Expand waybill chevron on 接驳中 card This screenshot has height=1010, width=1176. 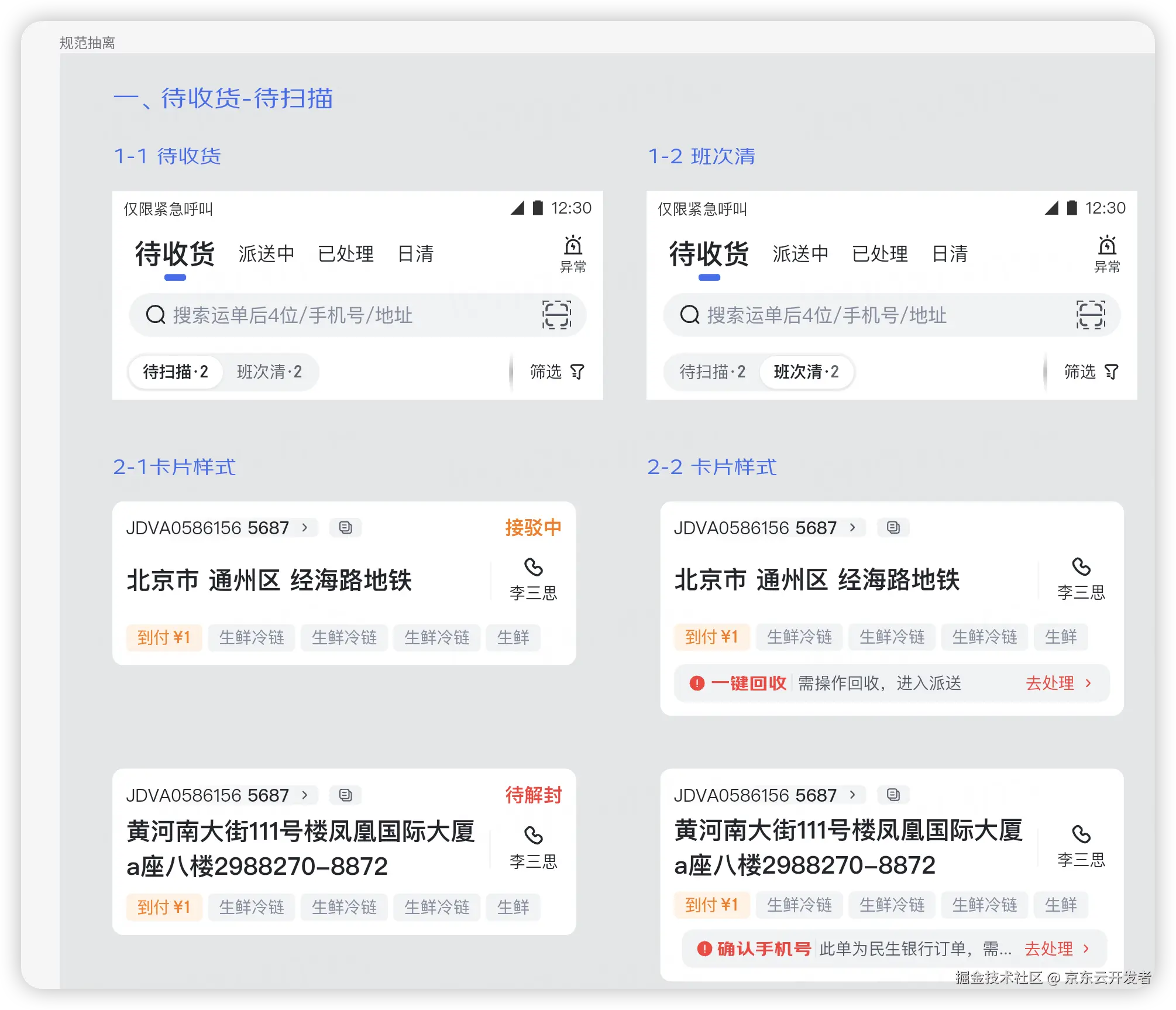[305, 527]
